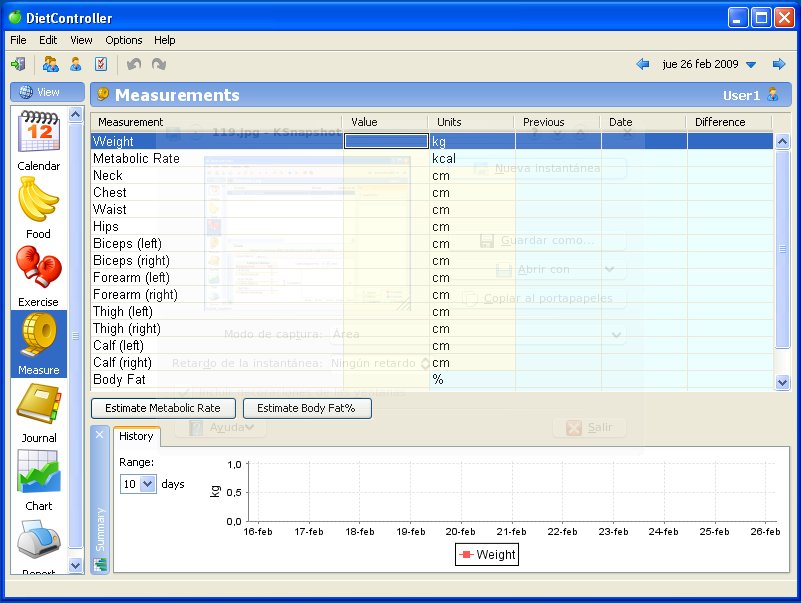Click Estimate Metabolic Rate button
The width and height of the screenshot is (801, 603).
tap(163, 408)
